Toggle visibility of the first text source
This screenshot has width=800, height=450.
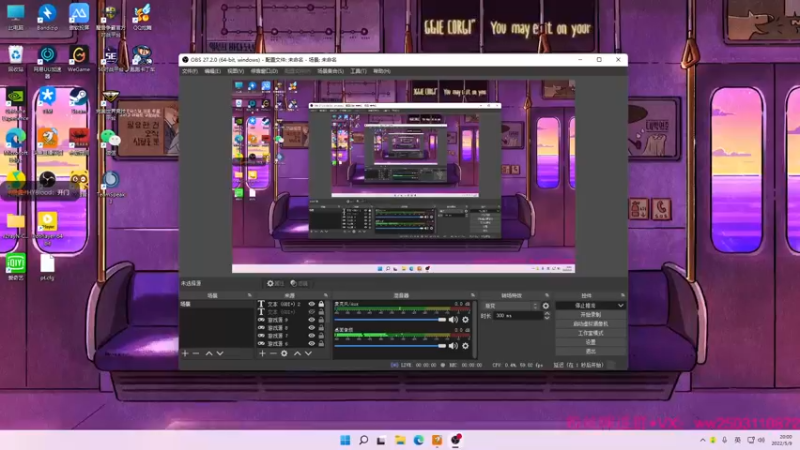tap(312, 304)
